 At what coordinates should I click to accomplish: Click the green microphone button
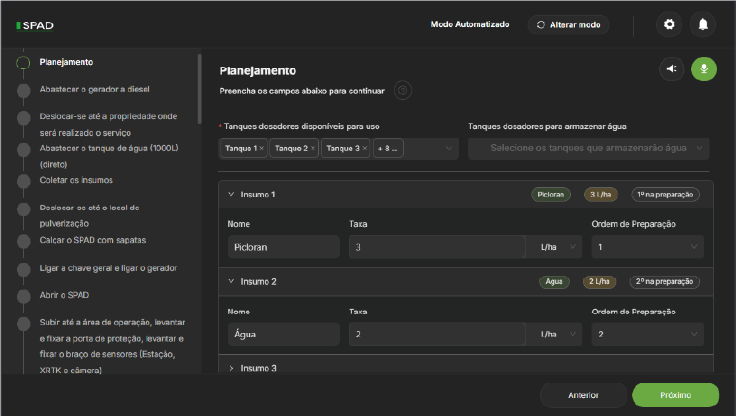[704, 69]
